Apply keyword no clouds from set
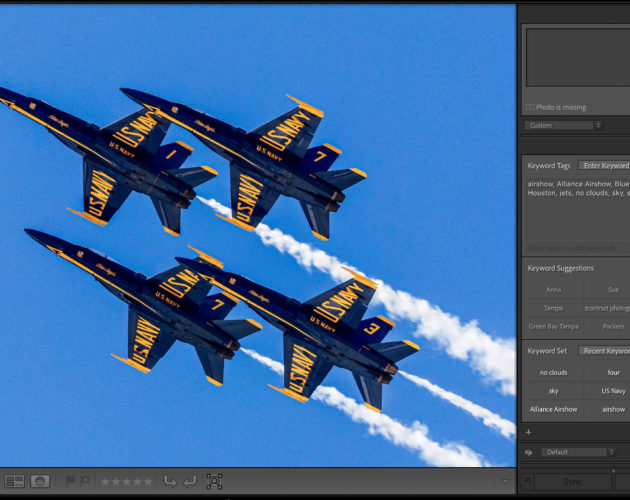The width and height of the screenshot is (630, 500). tap(553, 373)
